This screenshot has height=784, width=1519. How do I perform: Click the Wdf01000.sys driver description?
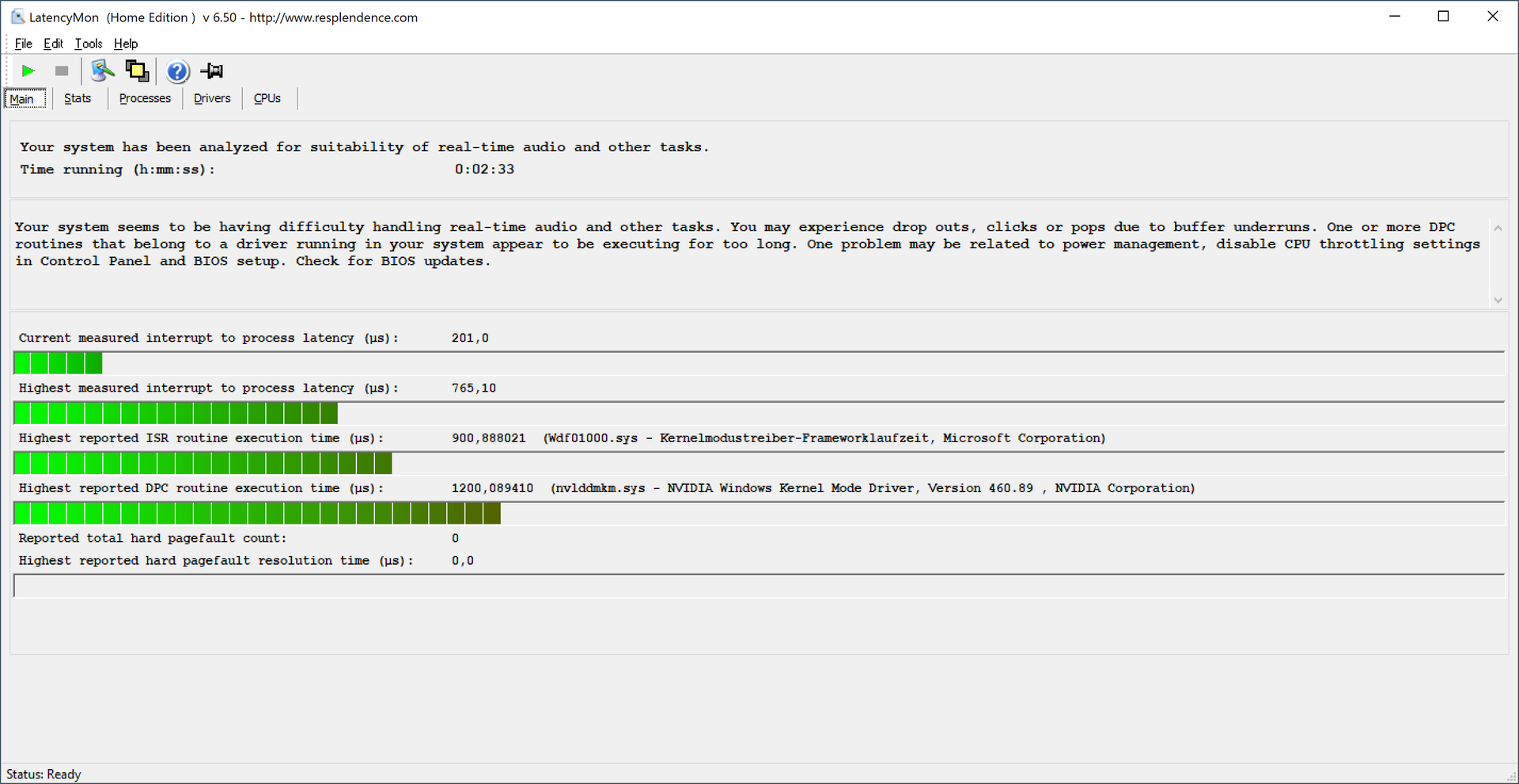click(x=824, y=437)
